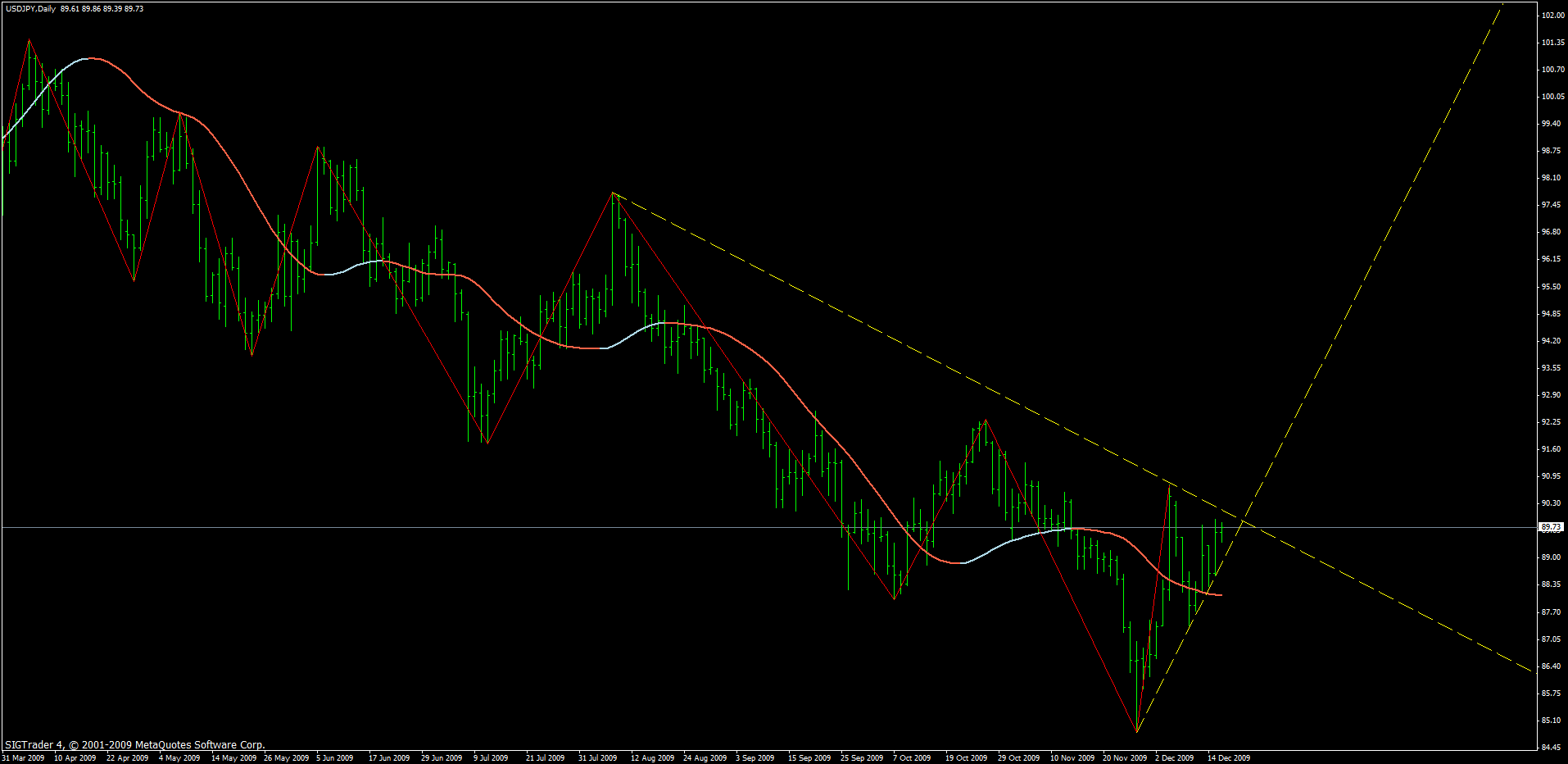
Task: Click the 100.05 label on price axis
Action: (x=1552, y=96)
